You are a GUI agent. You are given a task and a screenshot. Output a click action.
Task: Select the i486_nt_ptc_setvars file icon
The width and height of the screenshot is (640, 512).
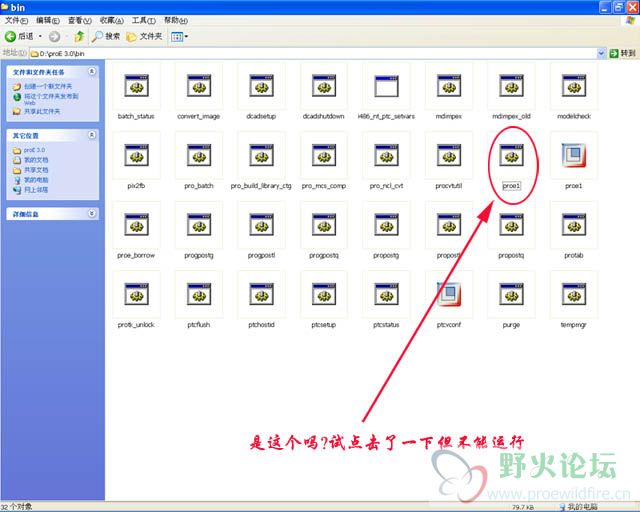386,86
